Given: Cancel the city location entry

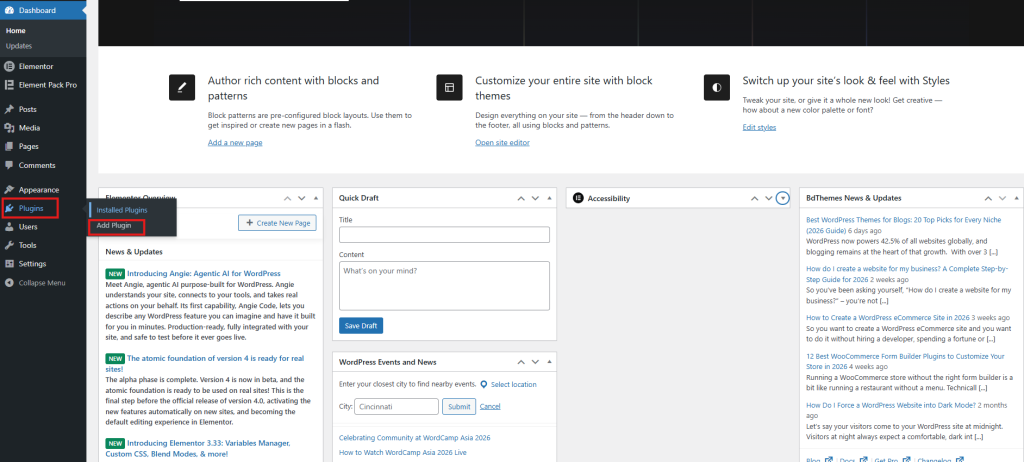Looking at the screenshot, I should pos(490,406).
